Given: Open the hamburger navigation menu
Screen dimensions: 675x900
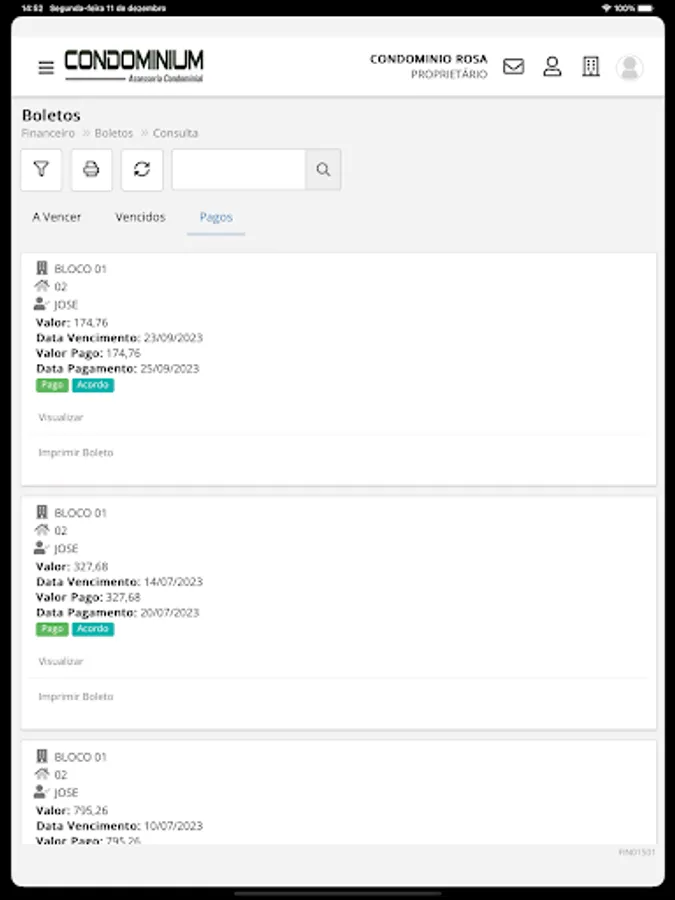Looking at the screenshot, I should (x=45, y=67).
